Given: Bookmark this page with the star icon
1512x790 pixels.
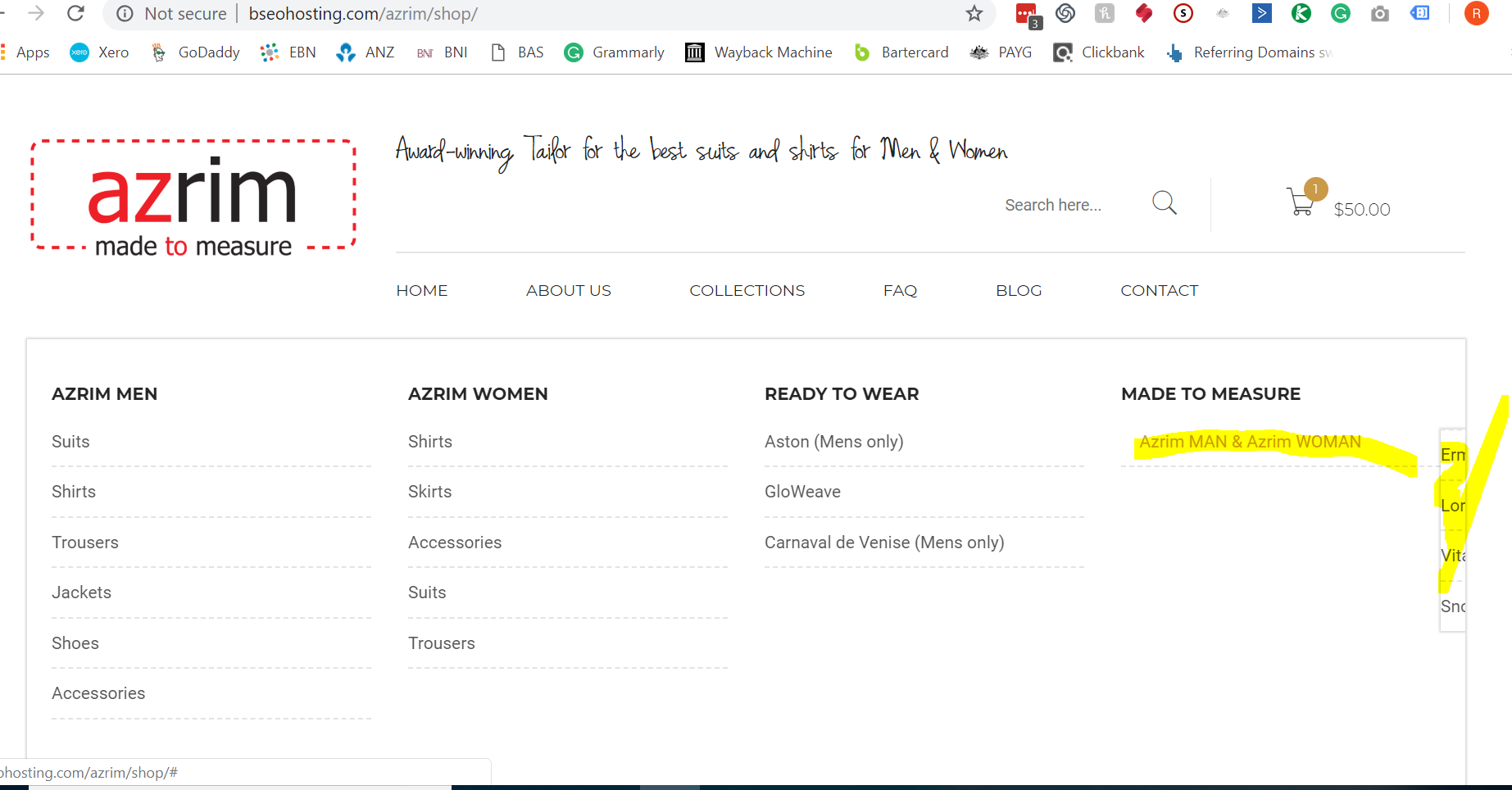Looking at the screenshot, I should (974, 13).
